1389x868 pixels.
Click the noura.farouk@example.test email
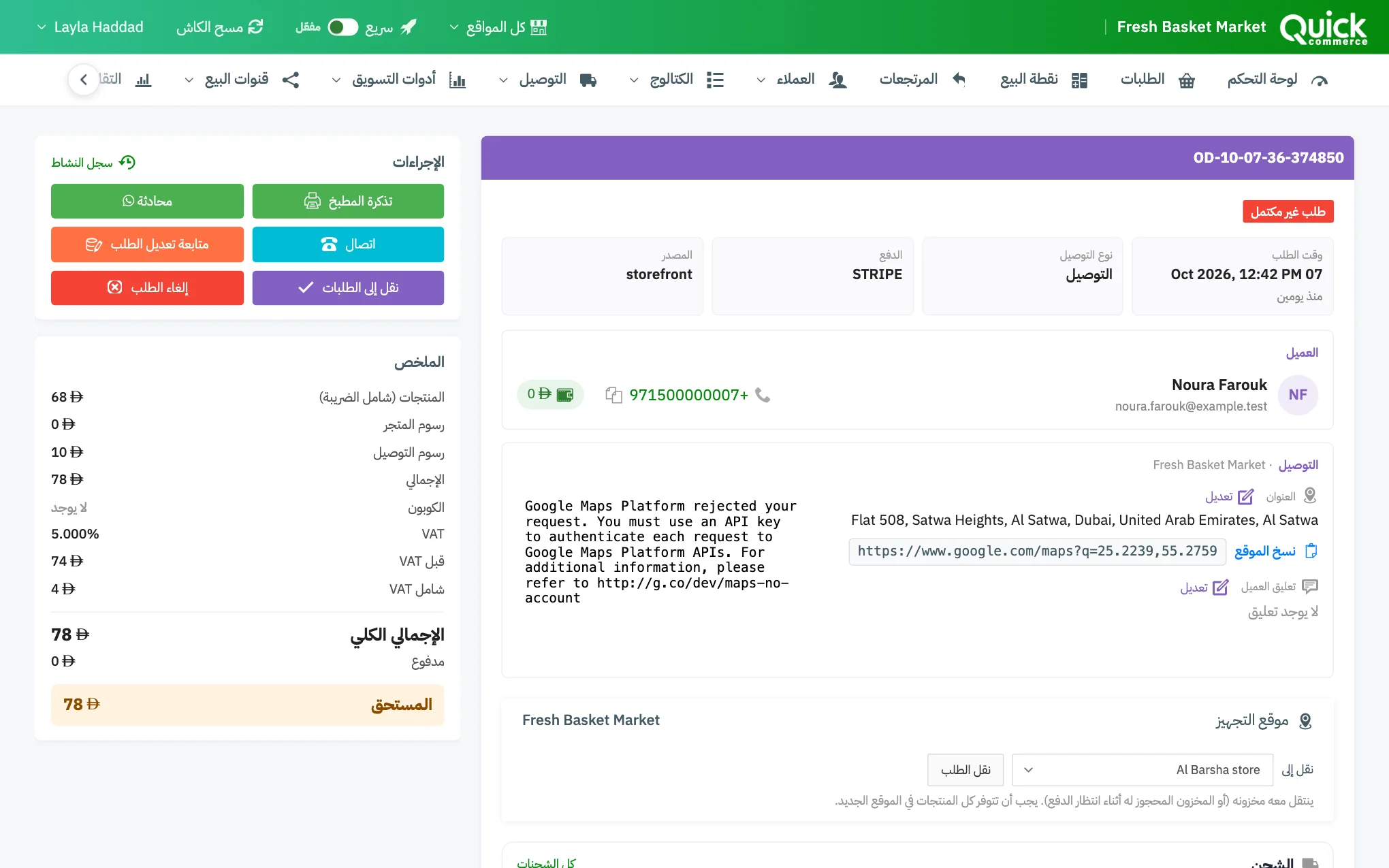(x=1191, y=406)
